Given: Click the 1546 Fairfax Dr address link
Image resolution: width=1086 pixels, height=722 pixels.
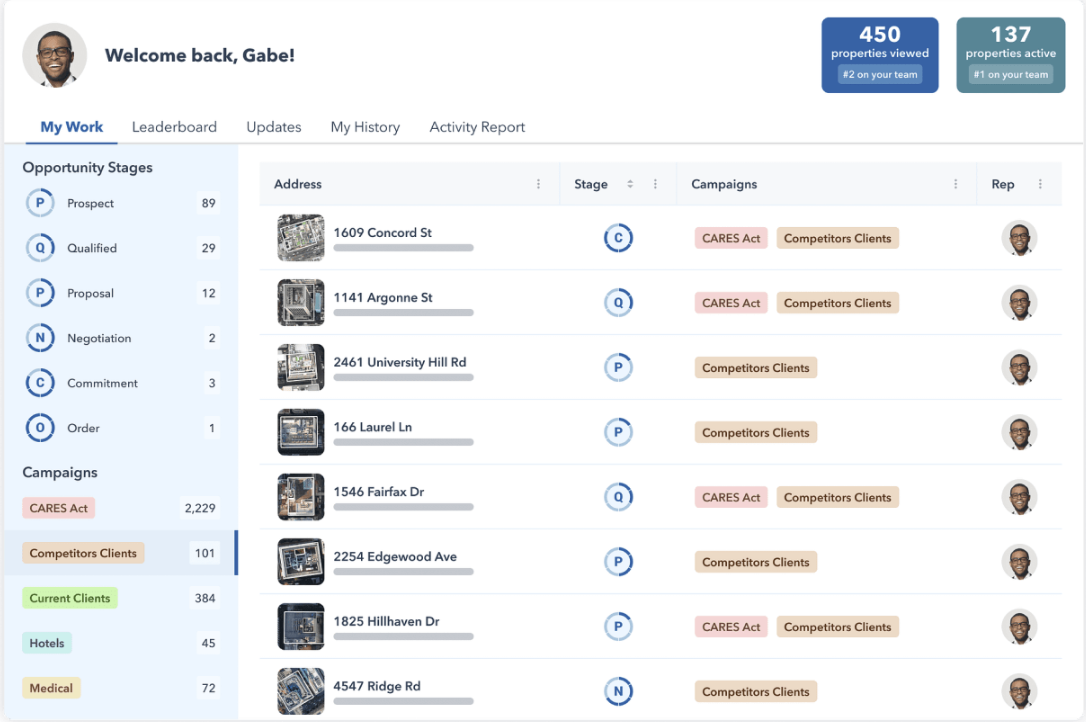Looking at the screenshot, I should tap(378, 492).
